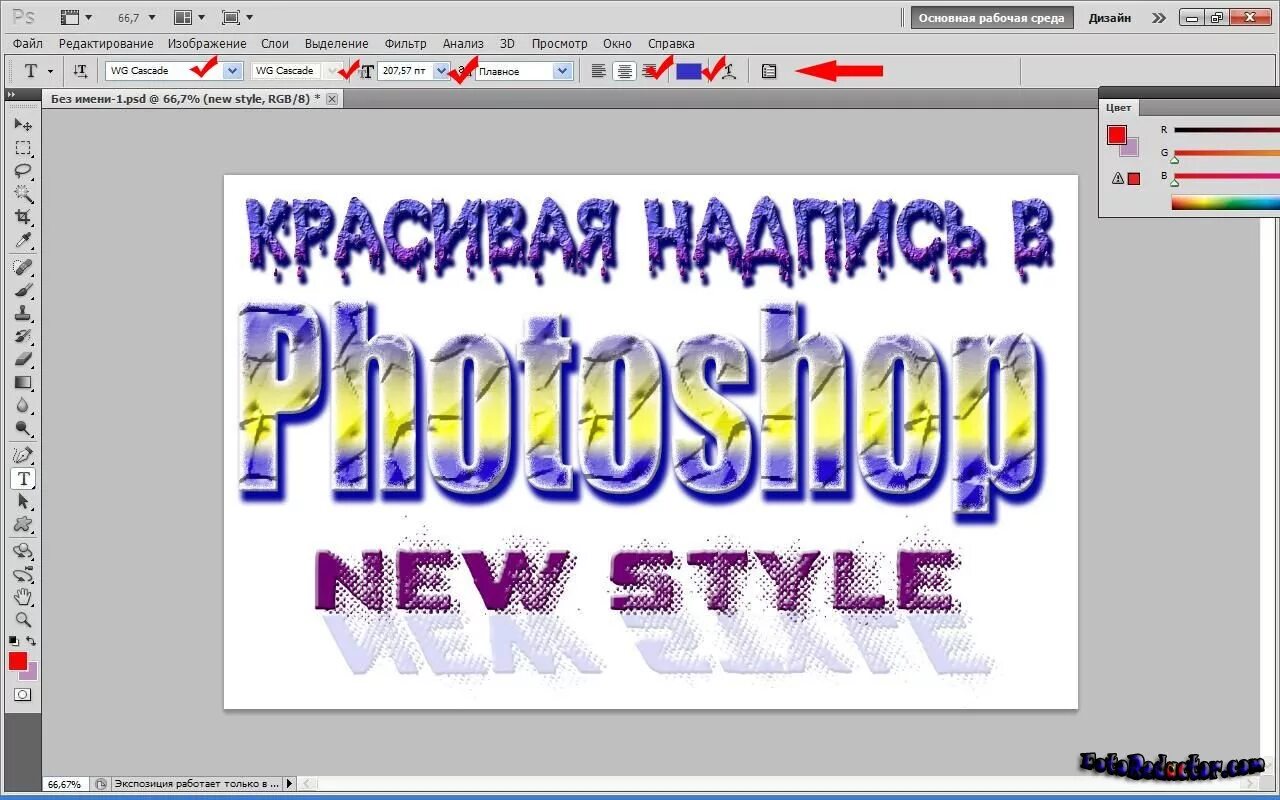Activate Основная рабочая среда workspace

coord(992,18)
